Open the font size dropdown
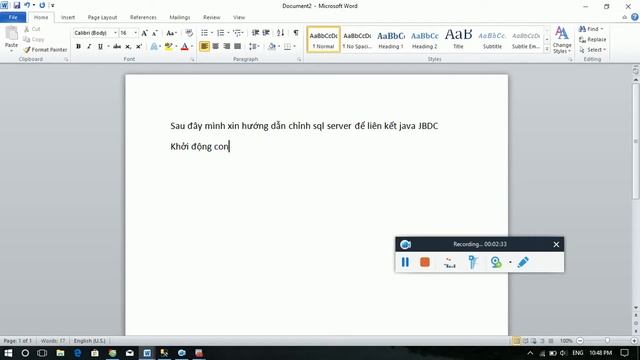This screenshot has height=360, width=640. click(x=136, y=33)
